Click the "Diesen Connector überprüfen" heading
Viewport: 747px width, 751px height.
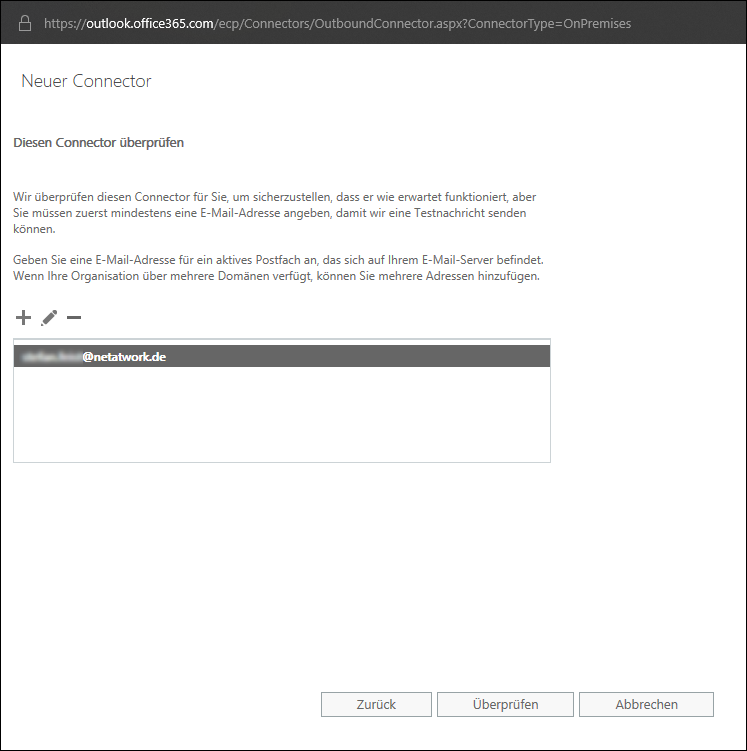click(98, 143)
